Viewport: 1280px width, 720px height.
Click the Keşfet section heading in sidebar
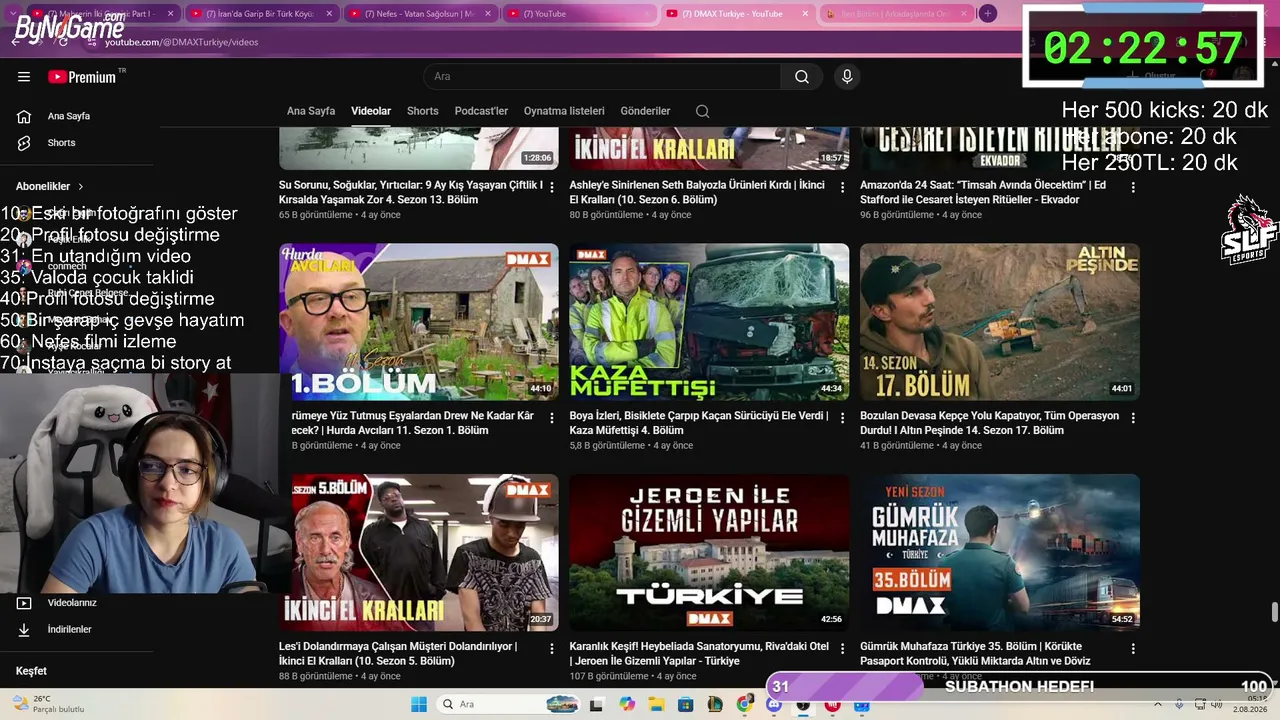(x=31, y=671)
